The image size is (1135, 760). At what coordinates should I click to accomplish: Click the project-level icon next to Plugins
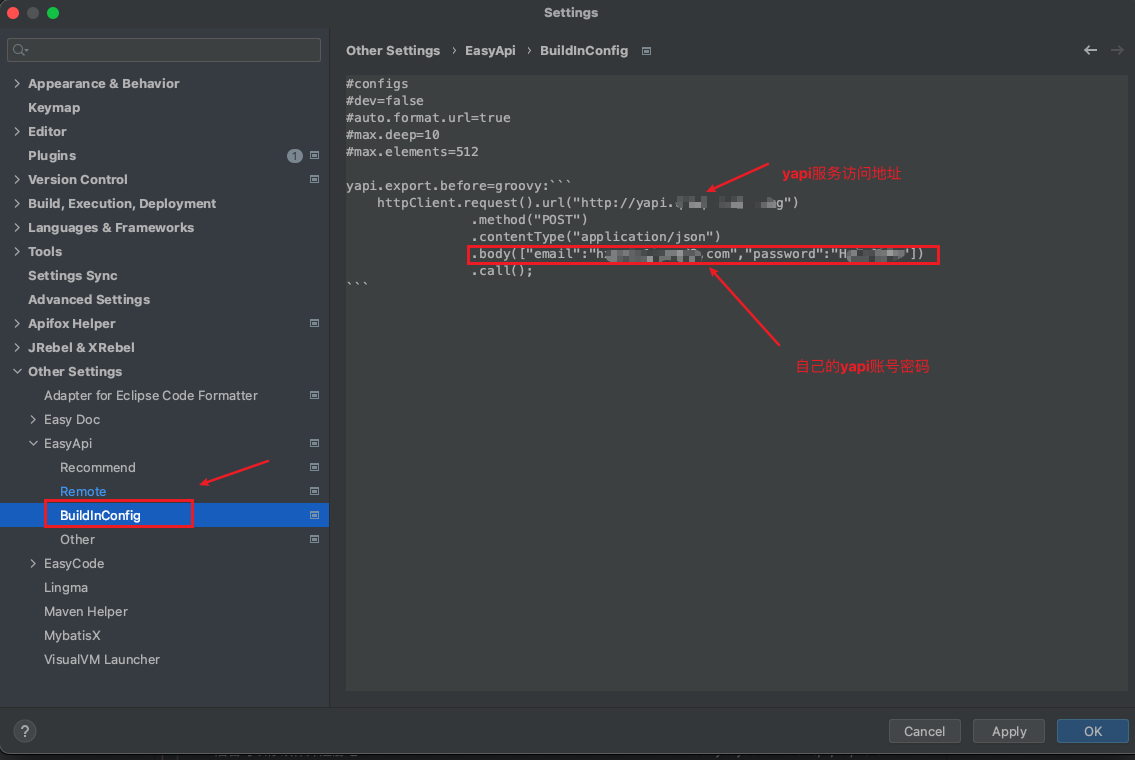pos(314,156)
